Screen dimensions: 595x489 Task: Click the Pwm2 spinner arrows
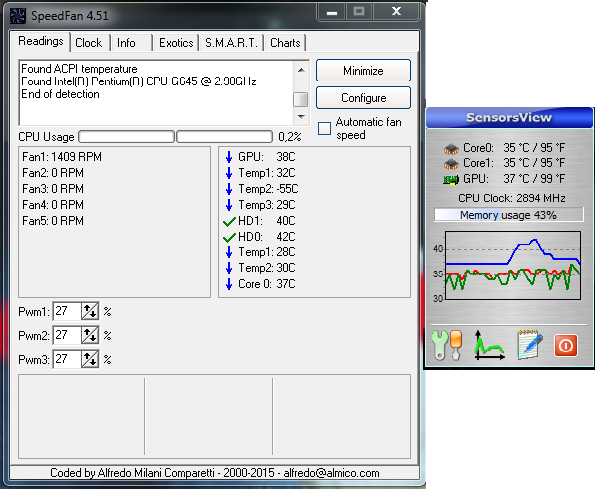pos(90,335)
